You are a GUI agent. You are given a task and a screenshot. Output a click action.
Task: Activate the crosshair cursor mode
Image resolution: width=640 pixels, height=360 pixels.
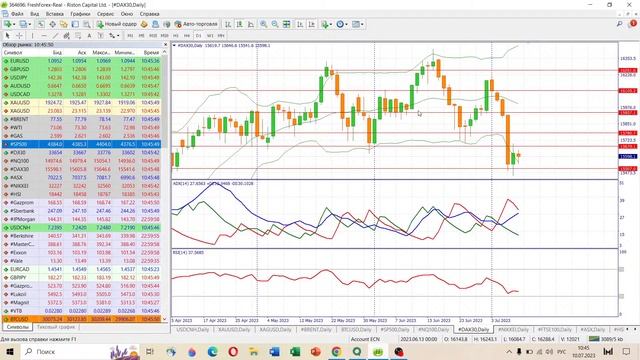click(x=19, y=36)
